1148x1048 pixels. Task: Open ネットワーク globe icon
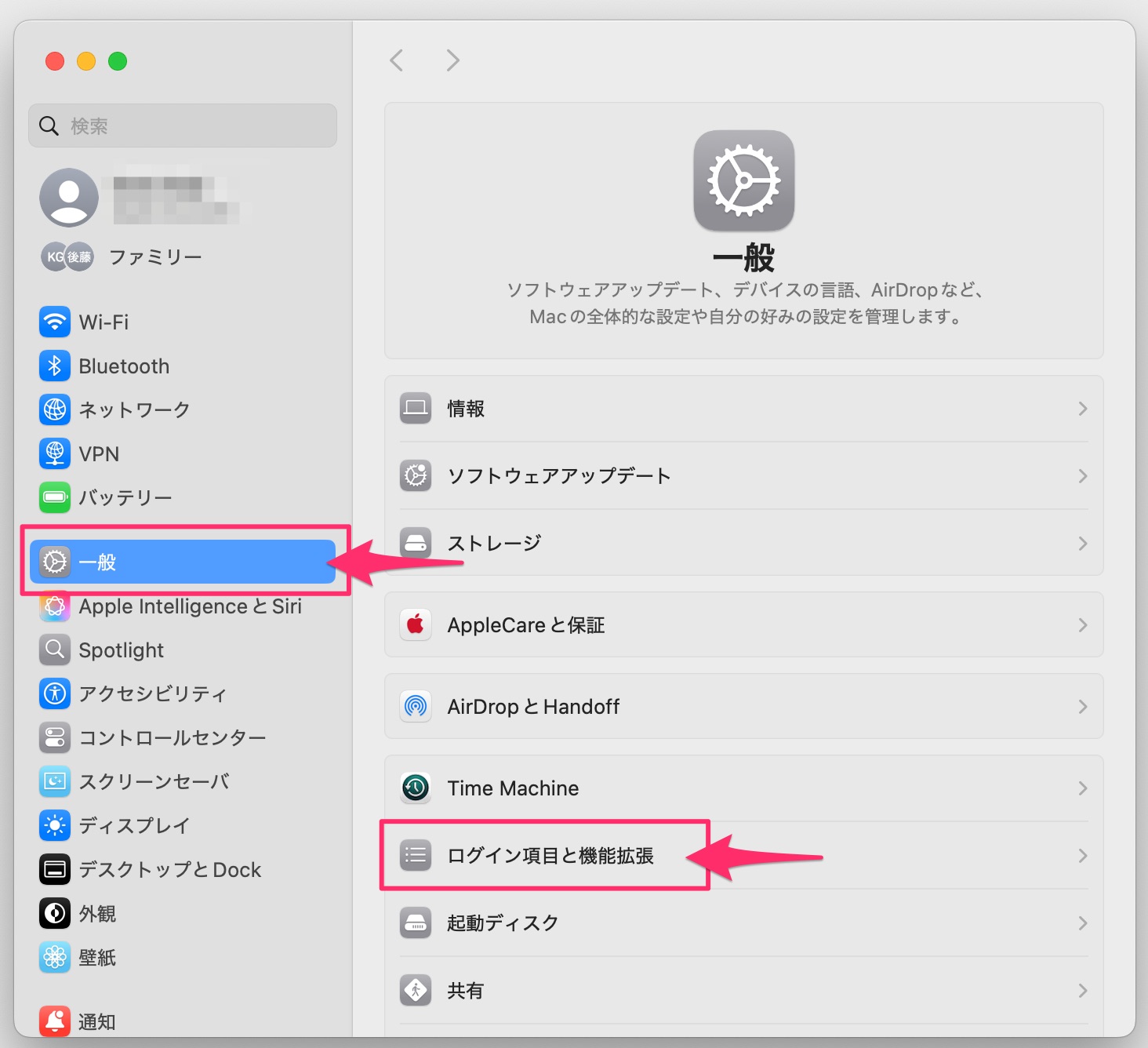(x=55, y=409)
